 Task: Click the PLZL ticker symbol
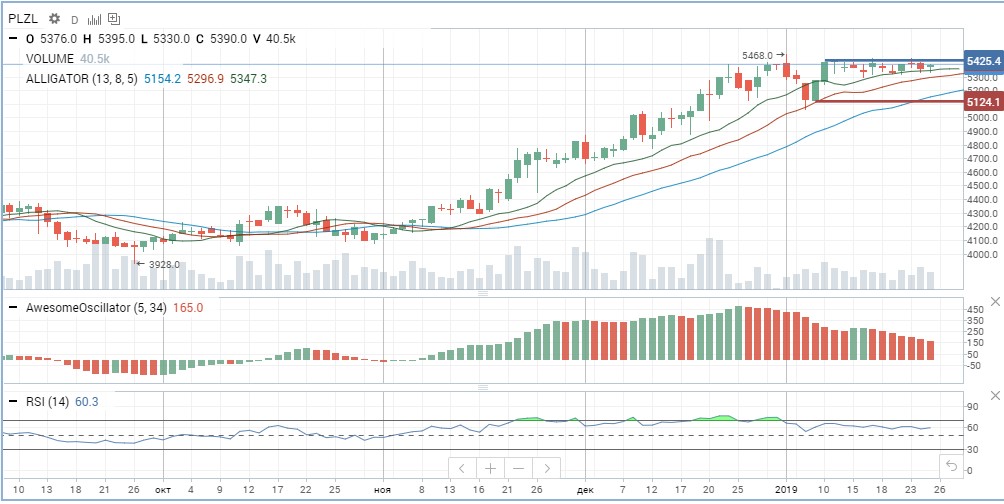[x=24, y=19]
